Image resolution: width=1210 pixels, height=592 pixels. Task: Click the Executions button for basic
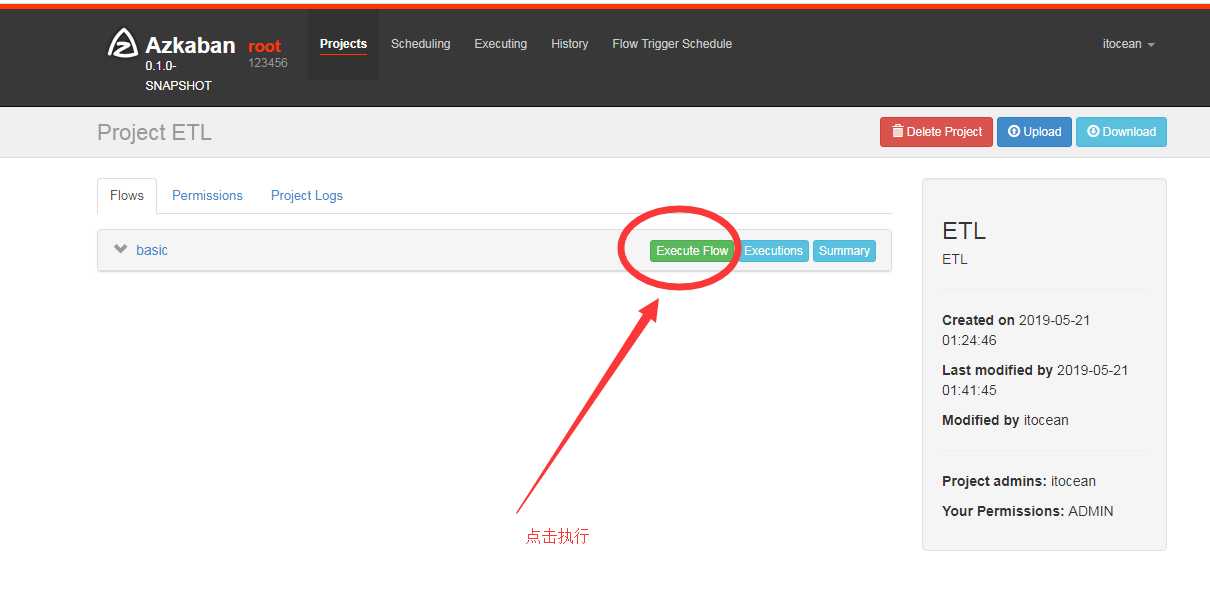click(x=773, y=251)
